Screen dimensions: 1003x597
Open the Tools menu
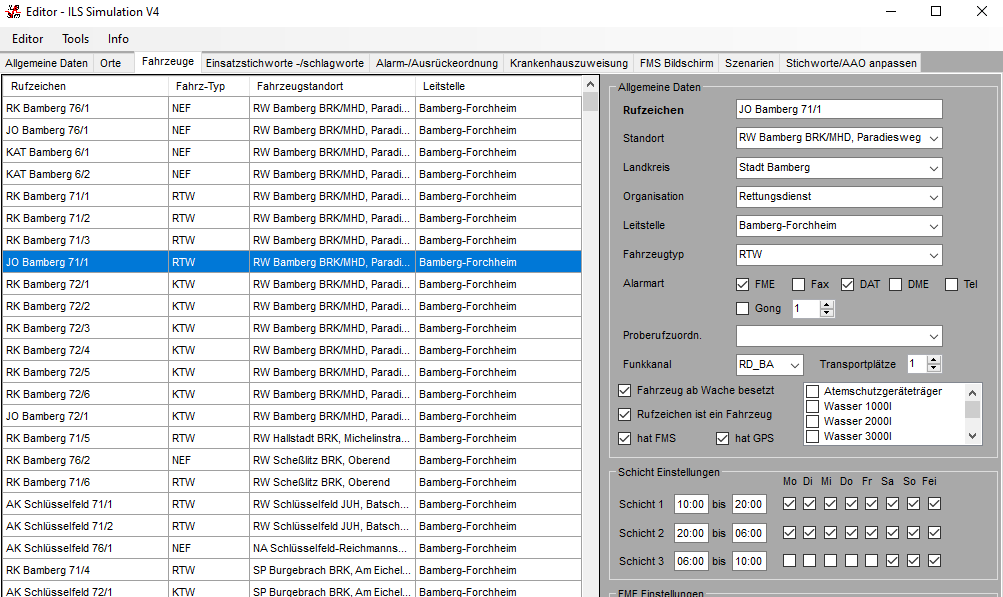click(x=76, y=39)
